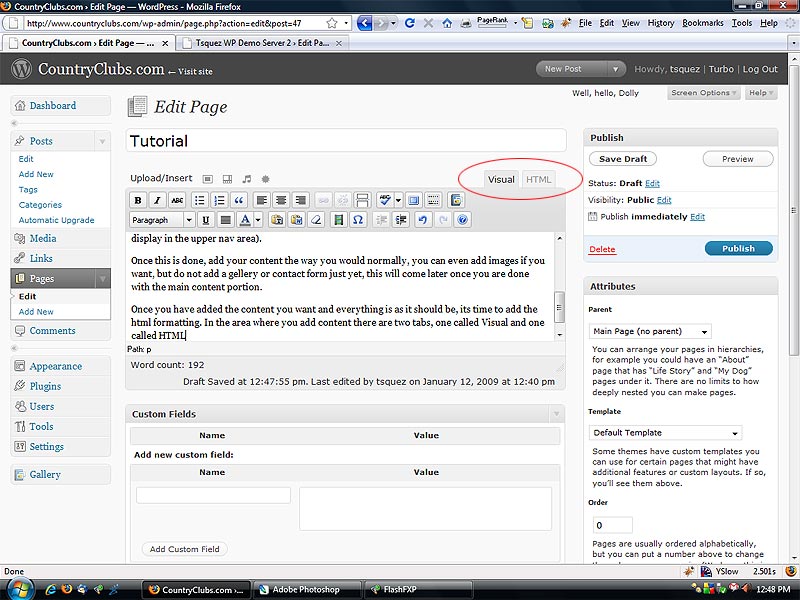Click the editor content scrollbar handle
This screenshot has height=600, width=800.
coord(560,307)
